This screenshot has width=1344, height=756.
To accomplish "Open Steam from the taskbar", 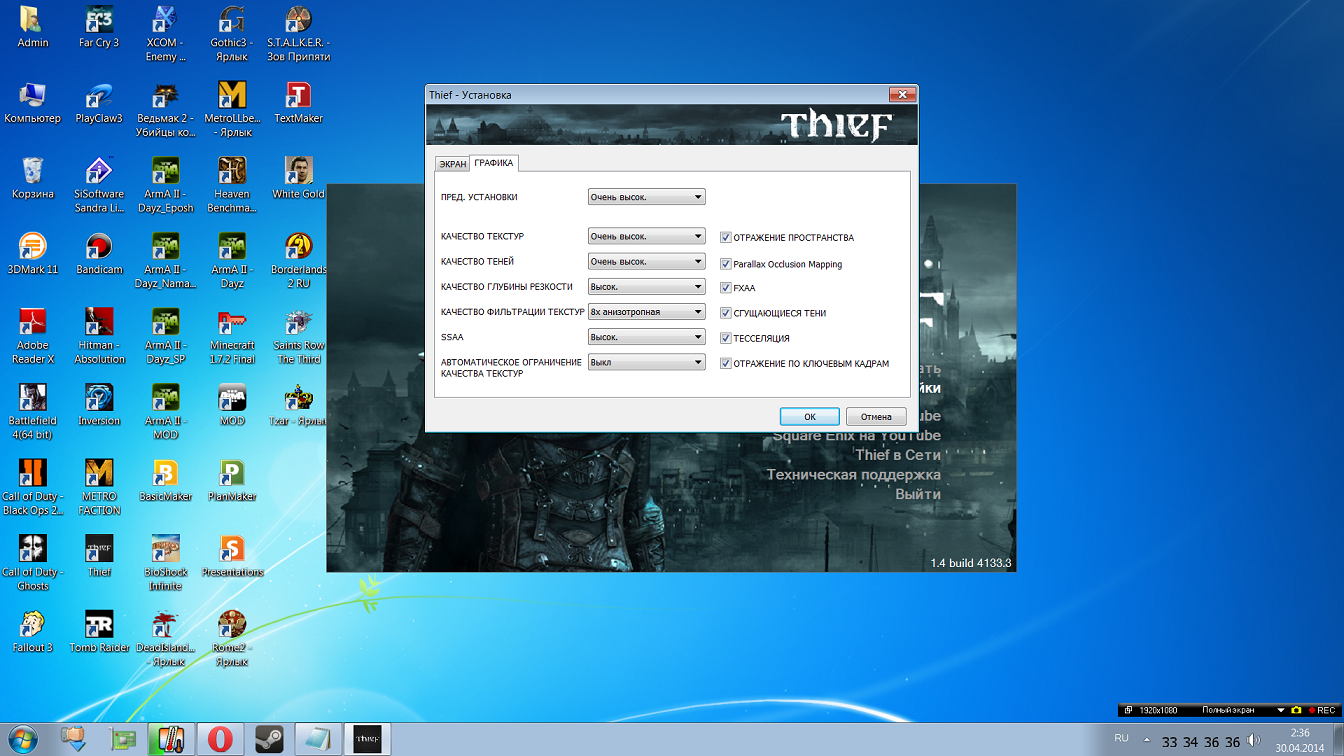I will (x=269, y=739).
